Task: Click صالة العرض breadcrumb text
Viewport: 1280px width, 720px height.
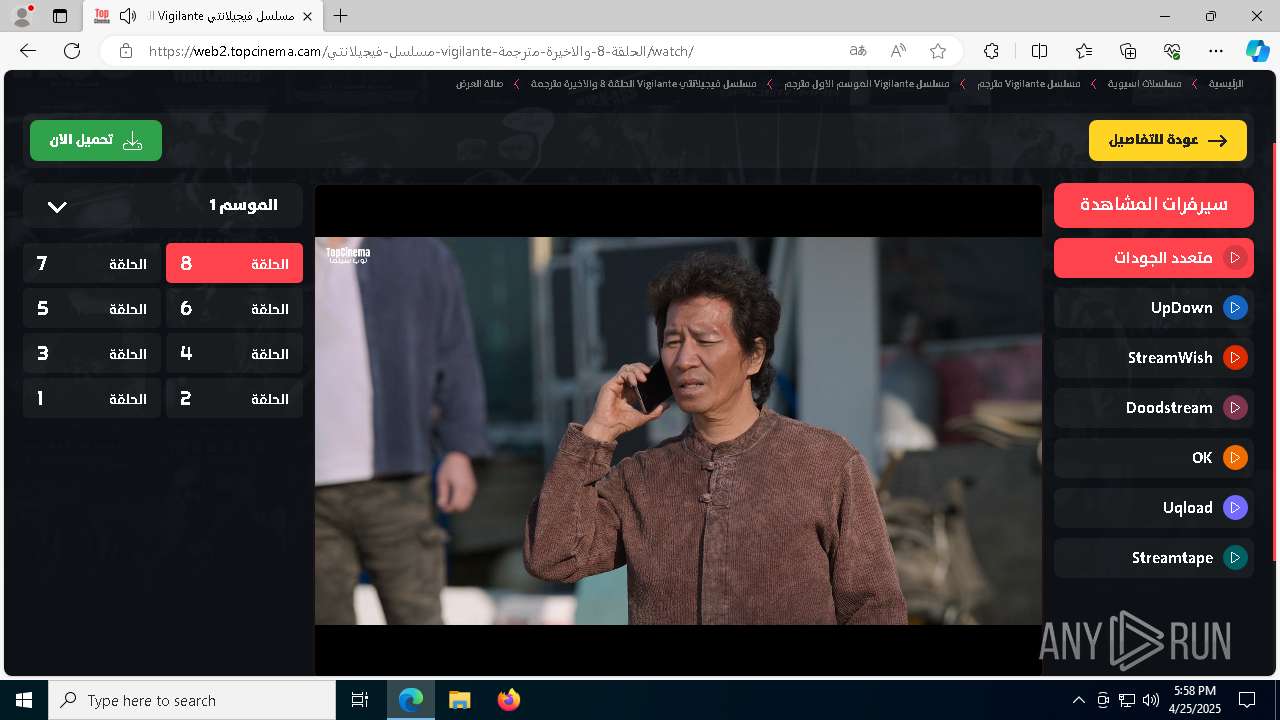Action: 480,84
